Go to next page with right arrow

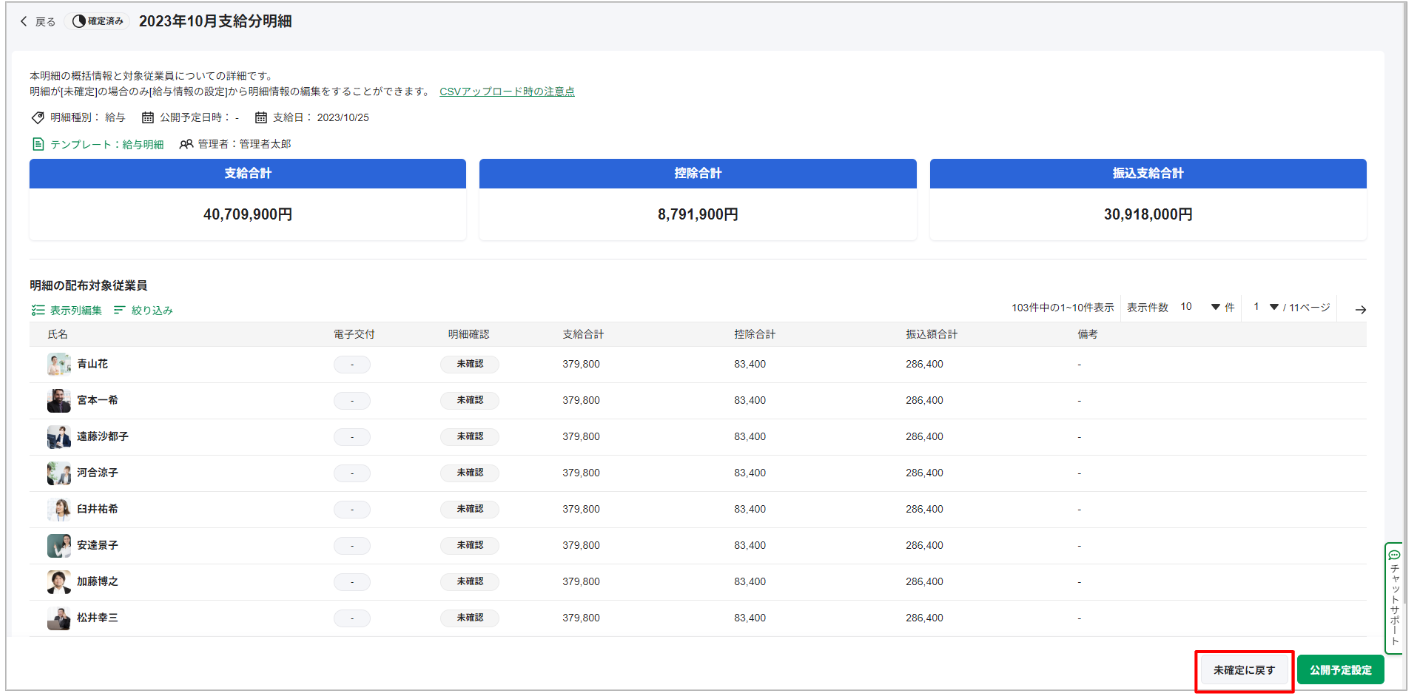(1360, 310)
